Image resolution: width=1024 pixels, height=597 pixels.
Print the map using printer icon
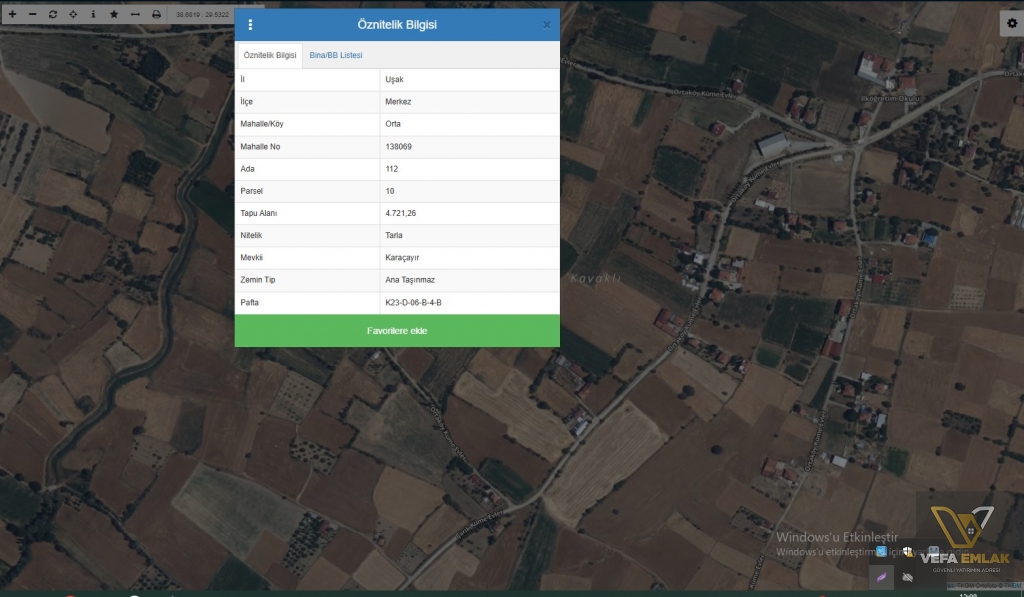(x=156, y=15)
